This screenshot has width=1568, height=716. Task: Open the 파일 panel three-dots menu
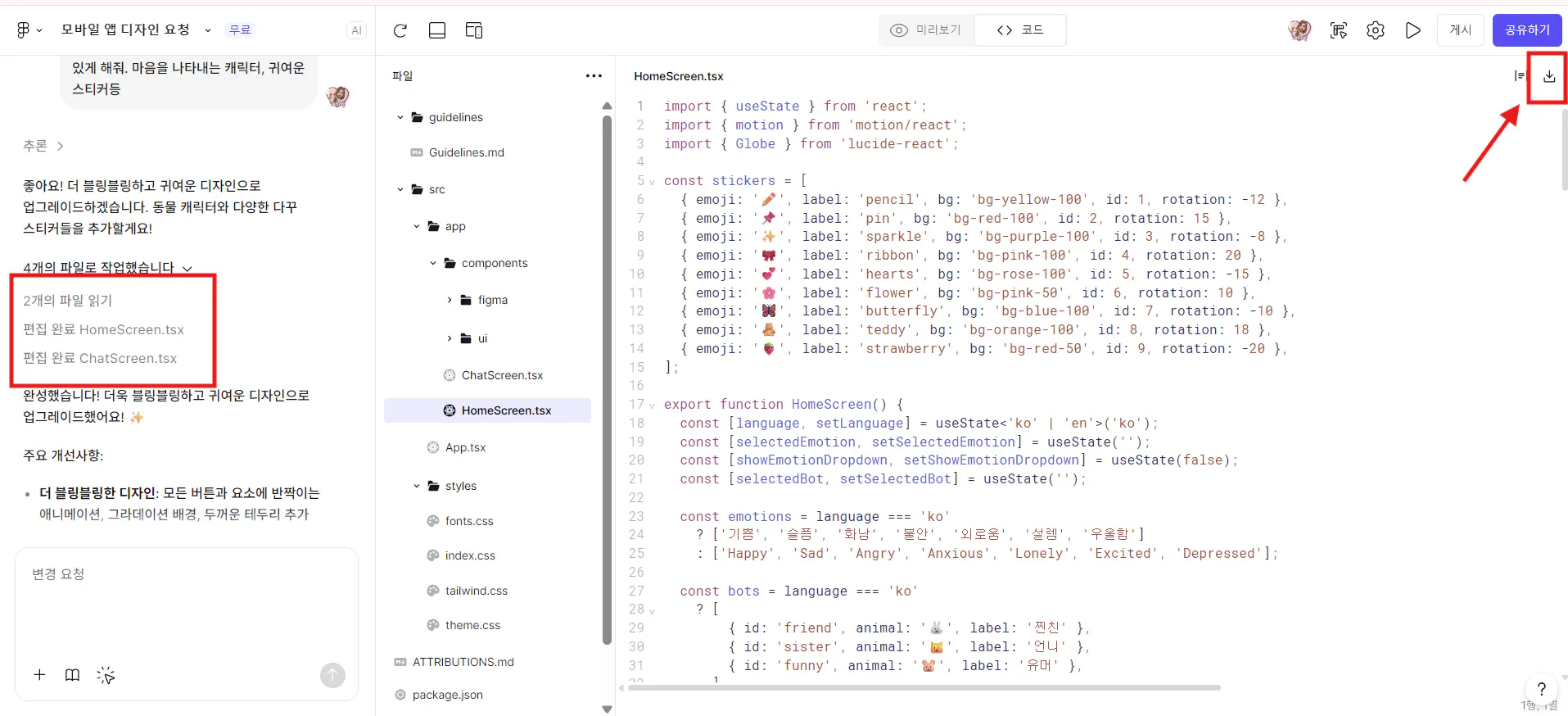594,76
